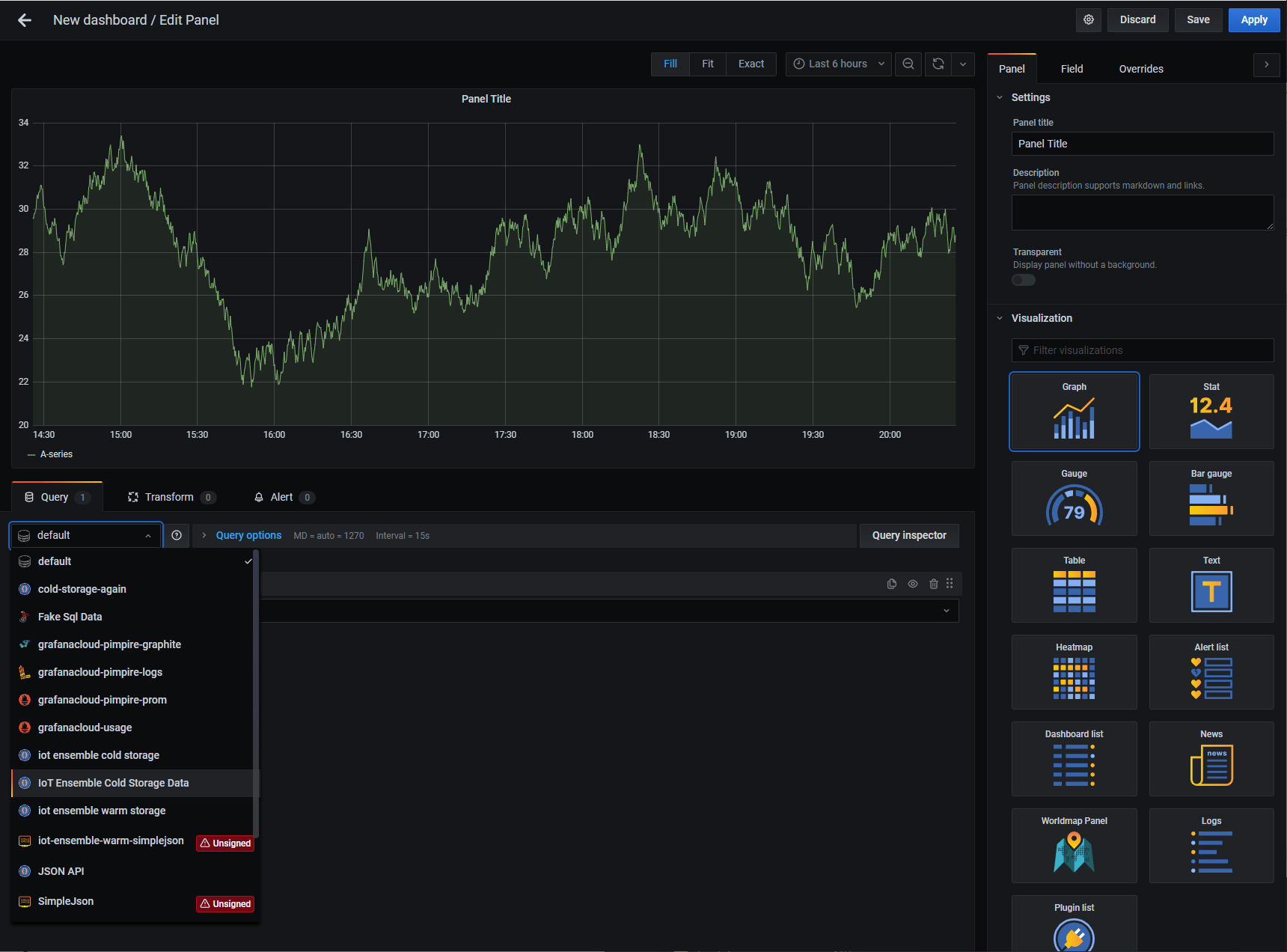Click the Panel title input field
The width and height of the screenshot is (1287, 952).
click(x=1143, y=144)
